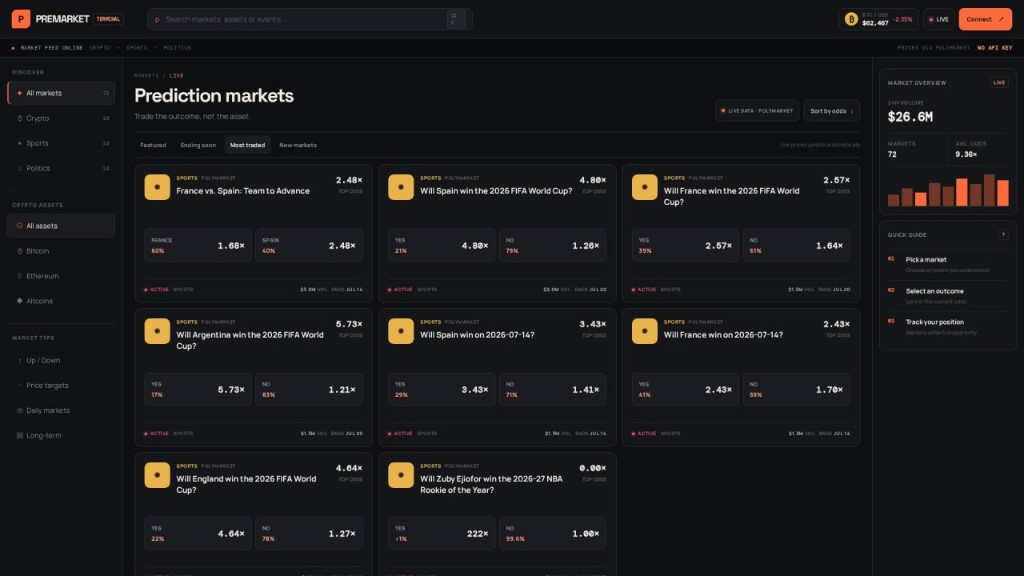Image resolution: width=1024 pixels, height=576 pixels.
Task: Filter by Long-term market type
Action: [61, 436]
